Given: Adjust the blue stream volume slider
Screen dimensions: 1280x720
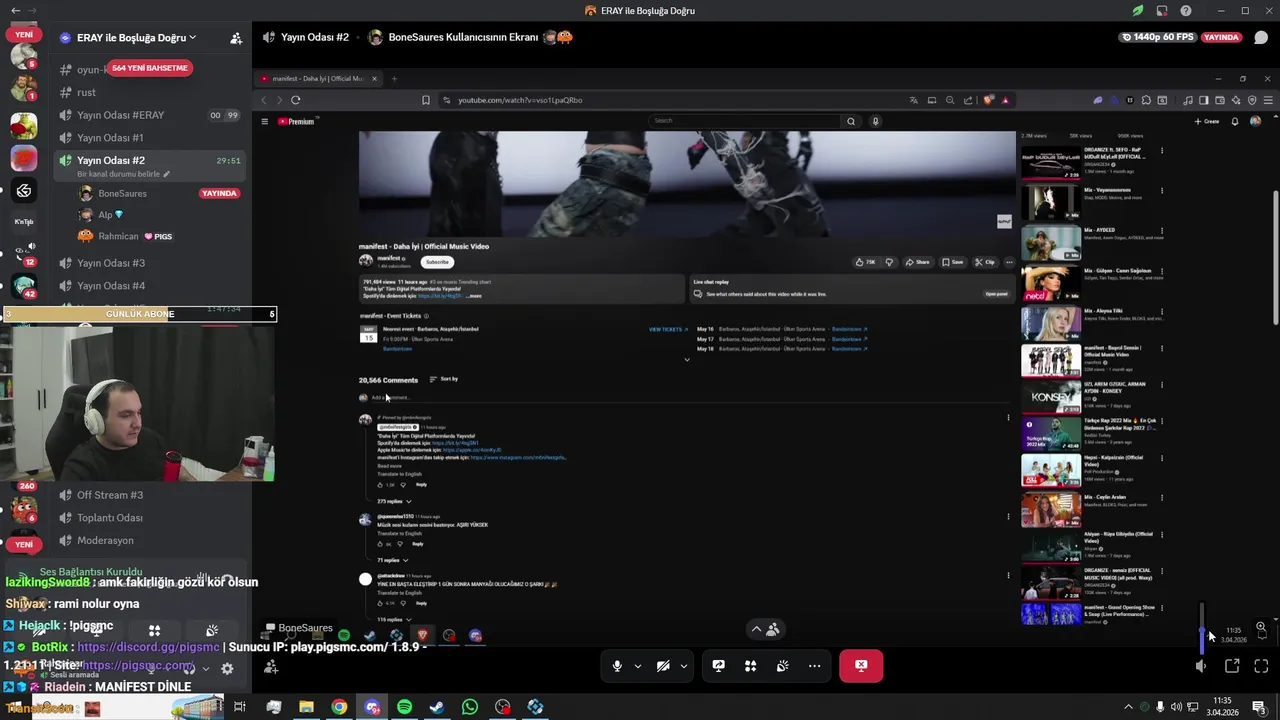Looking at the screenshot, I should point(1202,628).
